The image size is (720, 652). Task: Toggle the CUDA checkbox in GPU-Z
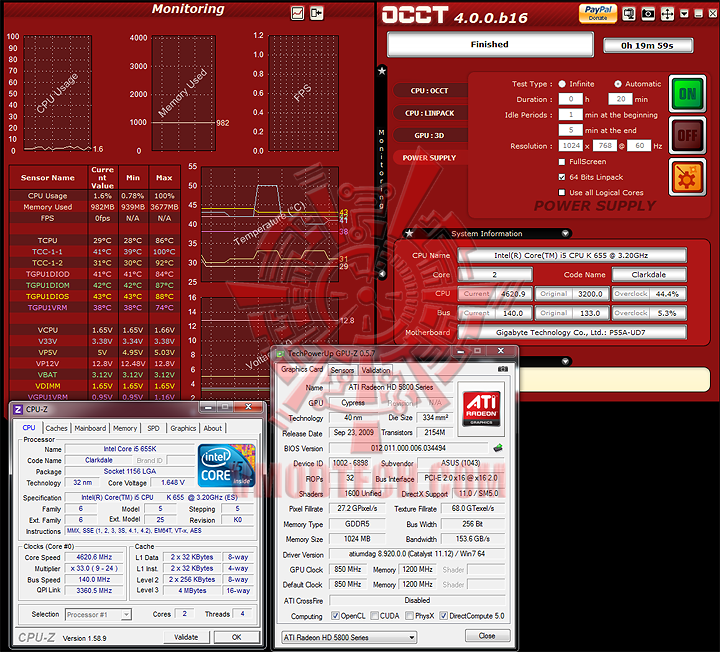[374, 616]
